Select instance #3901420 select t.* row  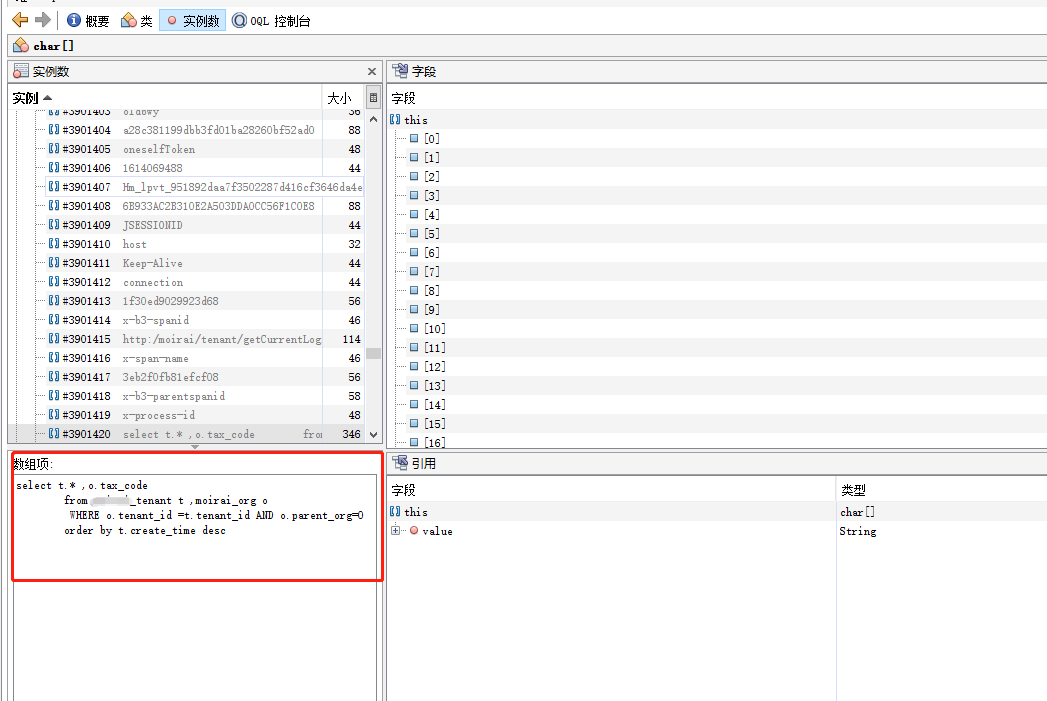(188, 434)
